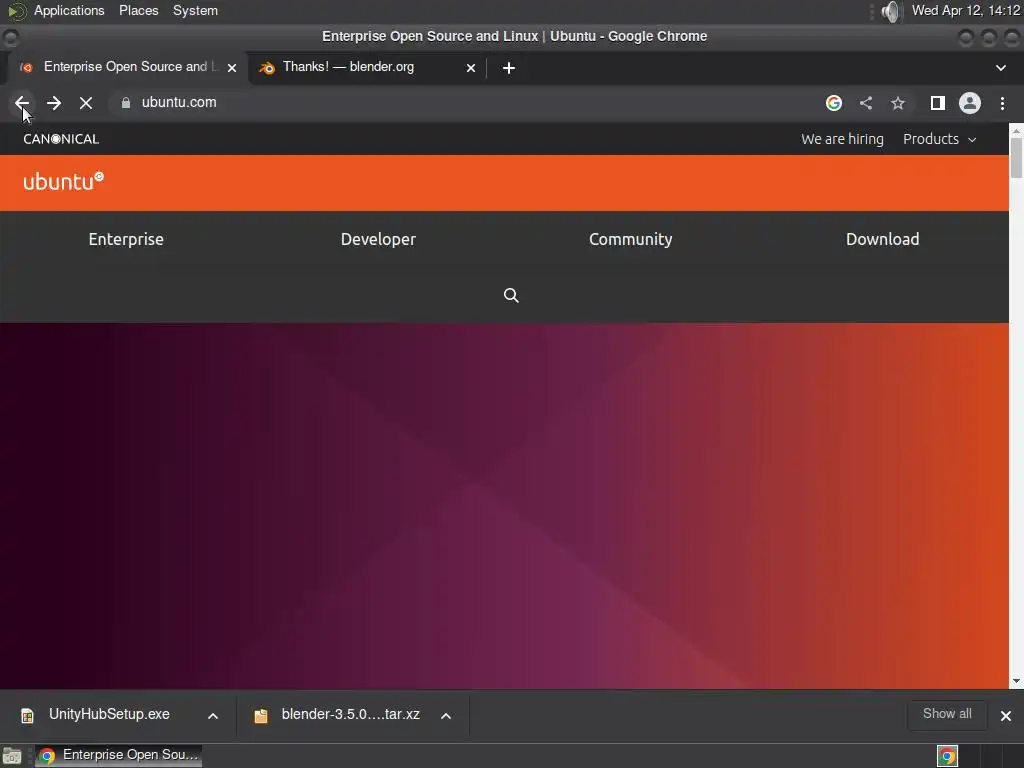Expand options for blender tar.xz download
This screenshot has height=768, width=1024.
pyautogui.click(x=446, y=716)
